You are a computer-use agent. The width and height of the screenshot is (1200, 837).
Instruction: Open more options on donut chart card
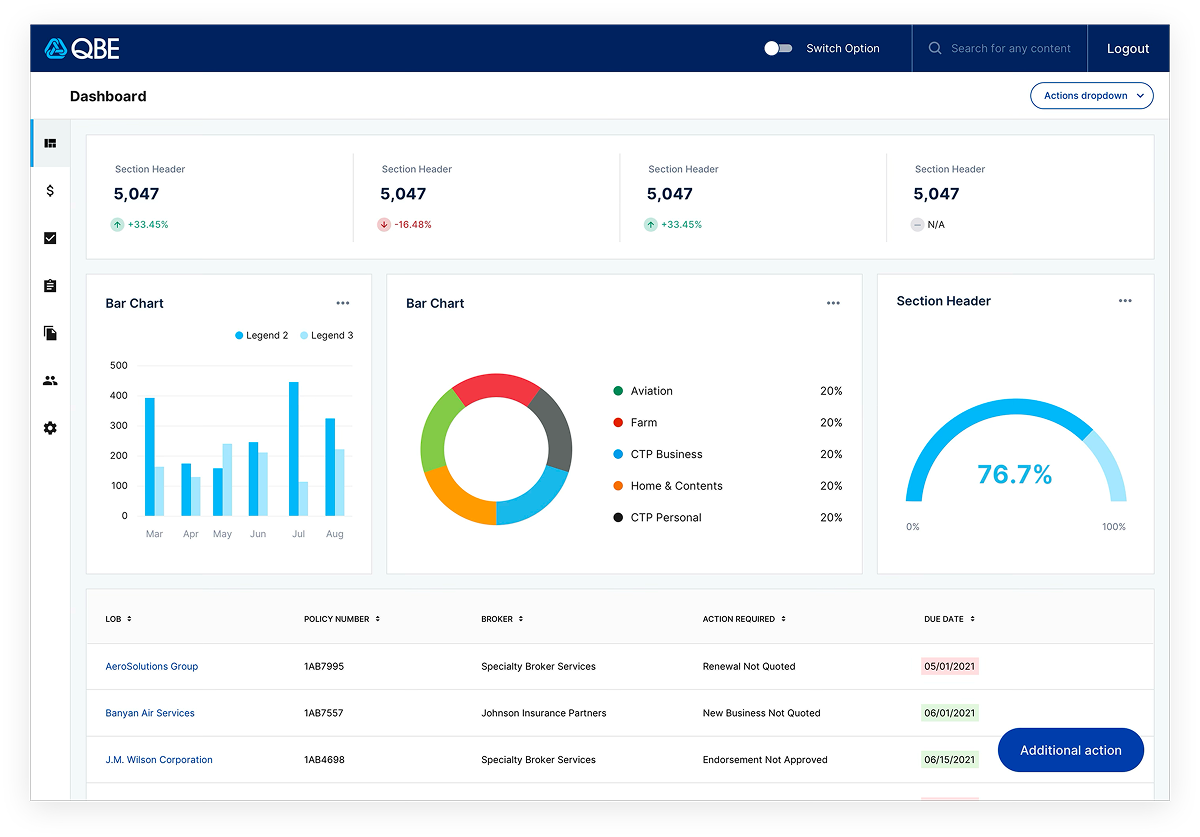[x=833, y=303]
